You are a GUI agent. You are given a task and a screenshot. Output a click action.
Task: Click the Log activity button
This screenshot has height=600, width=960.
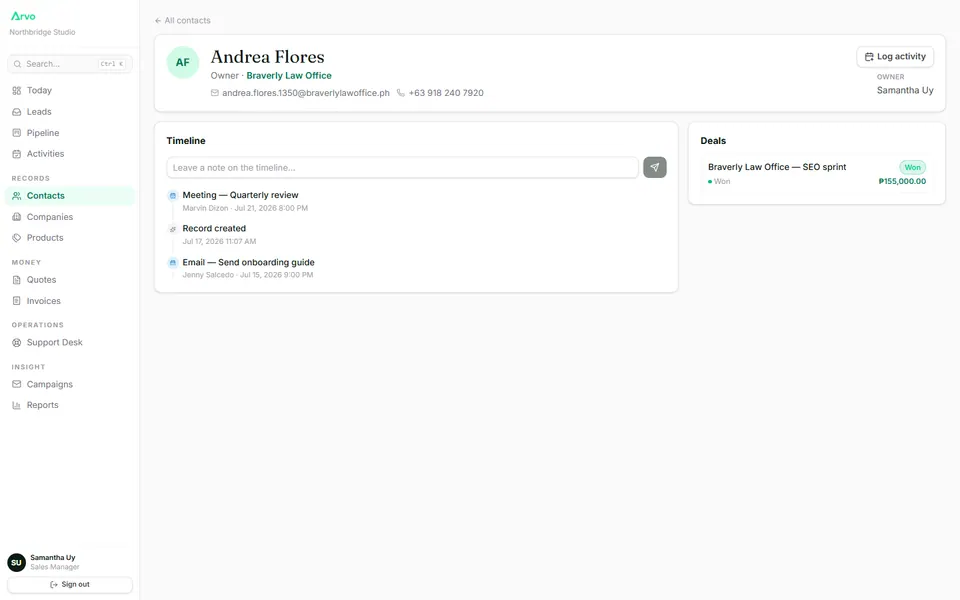click(x=895, y=56)
